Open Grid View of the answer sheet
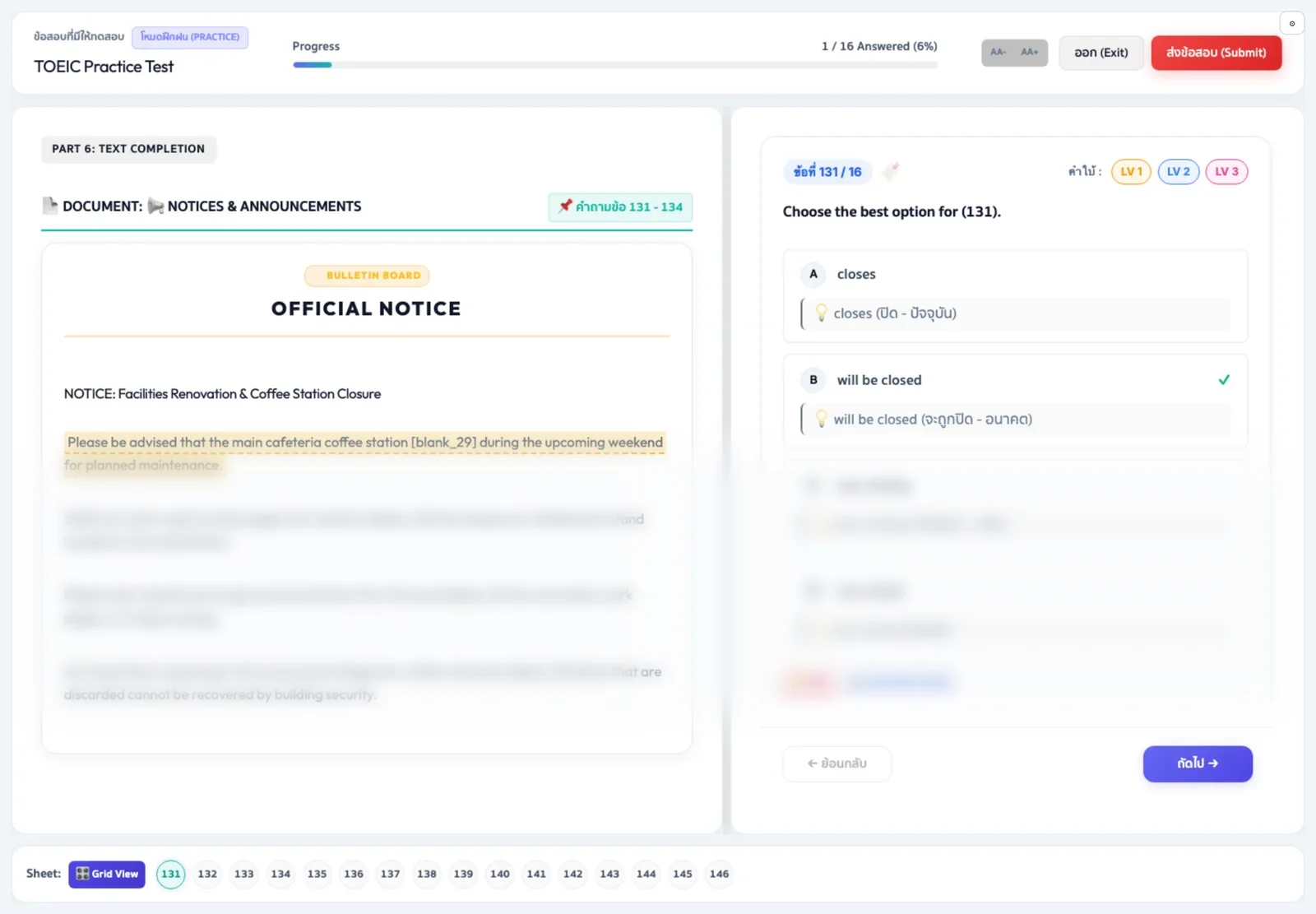Screen dimensions: 1316x914 (x=107, y=875)
